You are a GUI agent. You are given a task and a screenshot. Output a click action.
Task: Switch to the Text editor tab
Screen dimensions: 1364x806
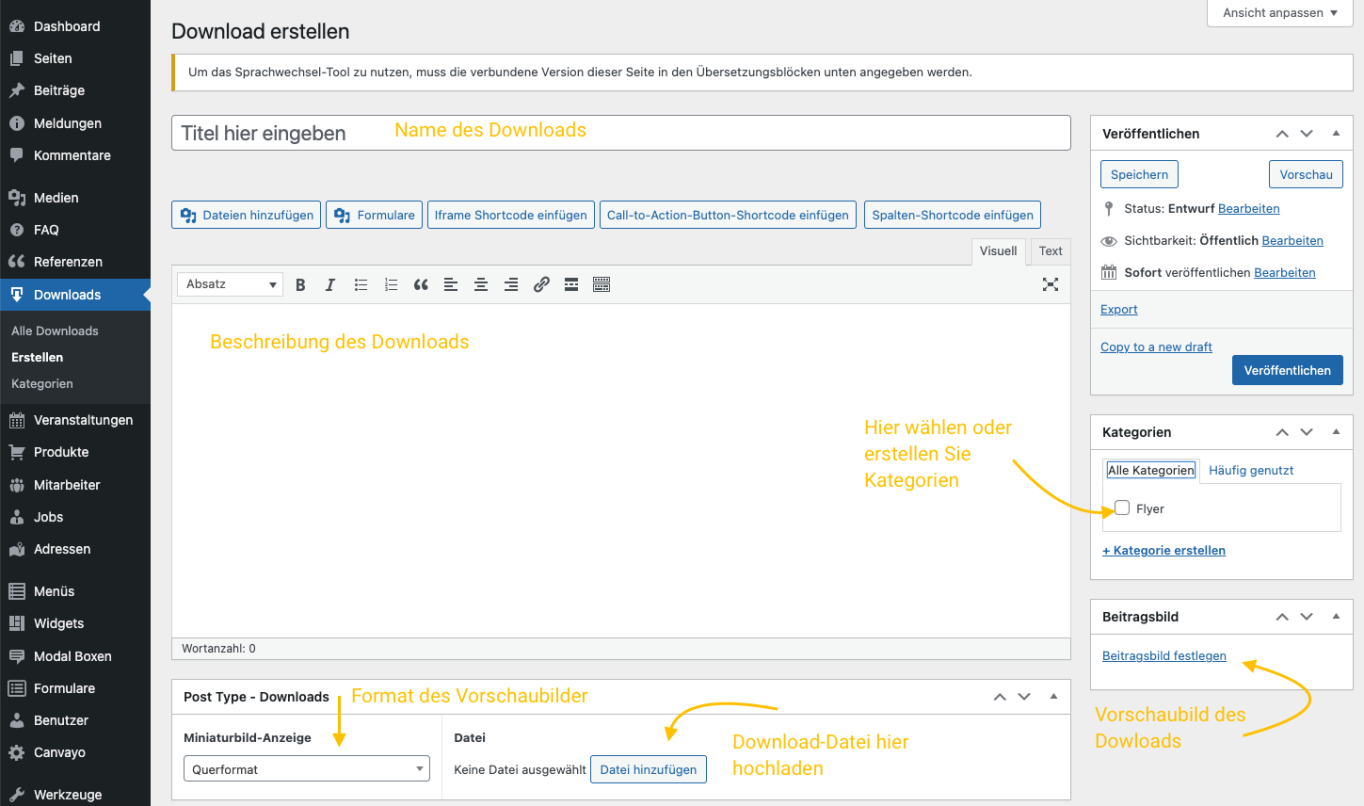point(1049,251)
